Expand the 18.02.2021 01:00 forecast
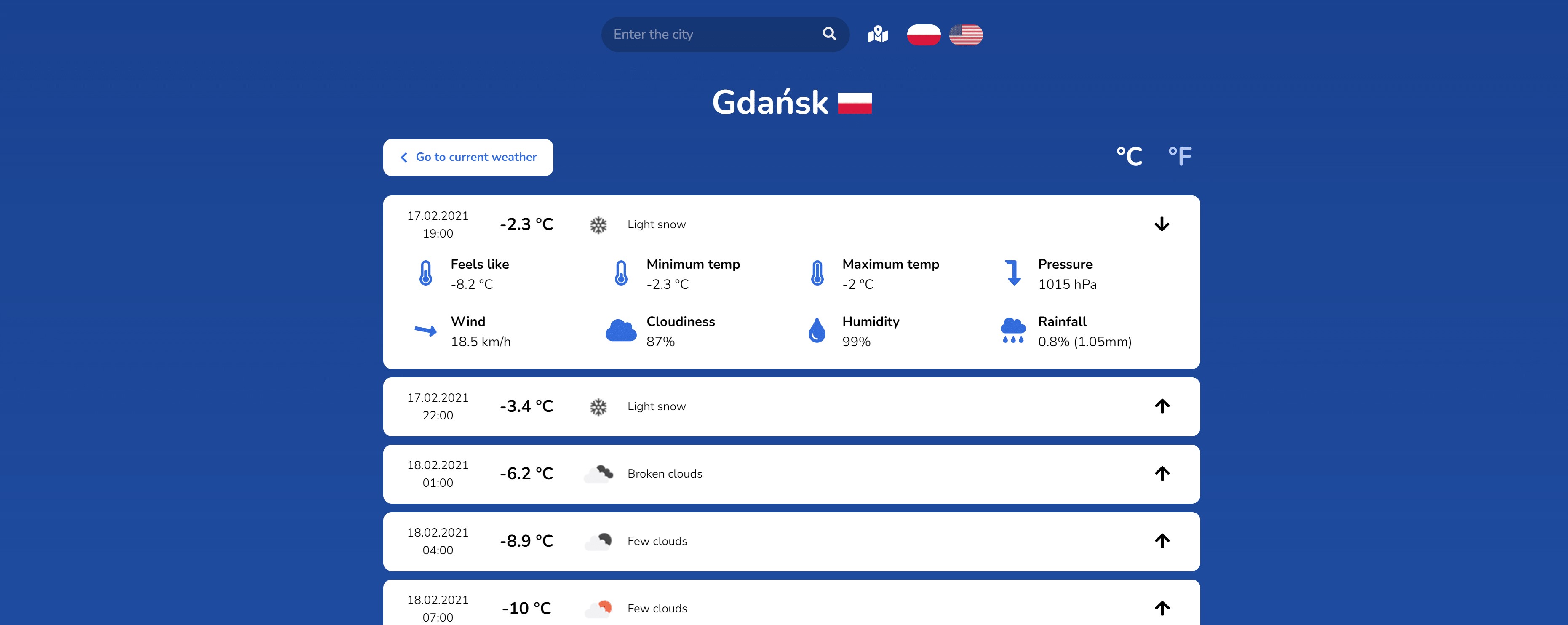The width and height of the screenshot is (1568, 625). [1162, 473]
